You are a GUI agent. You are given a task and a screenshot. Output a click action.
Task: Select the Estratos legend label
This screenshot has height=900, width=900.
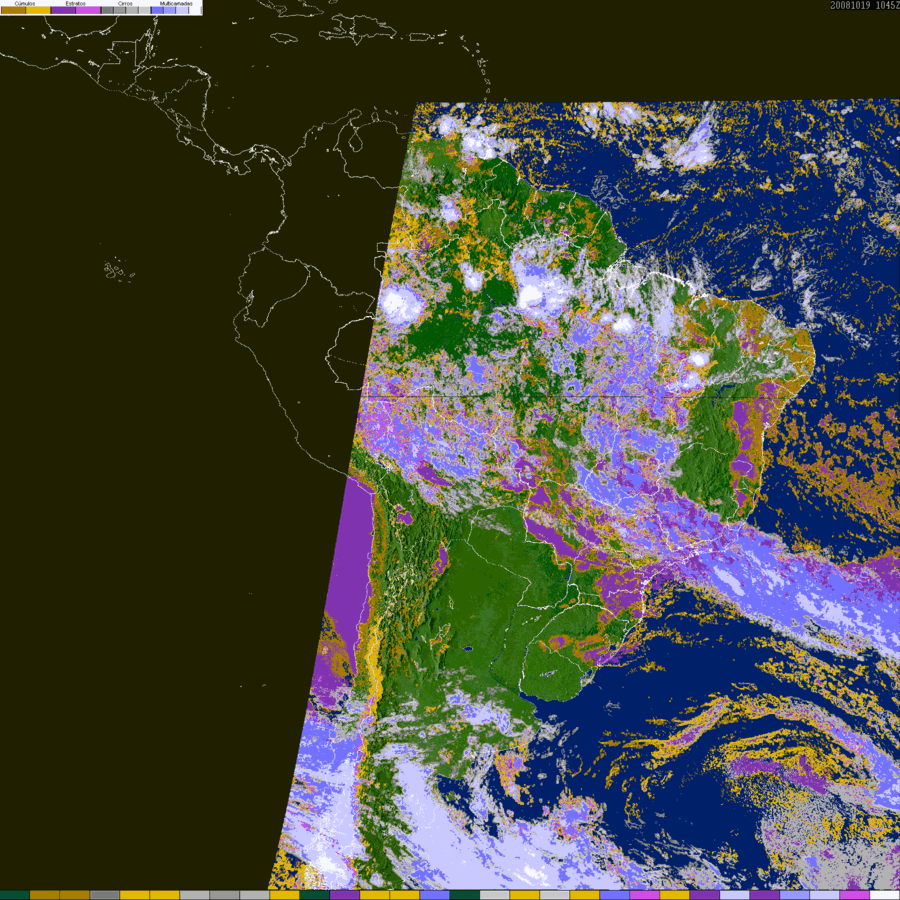click(75, 3)
